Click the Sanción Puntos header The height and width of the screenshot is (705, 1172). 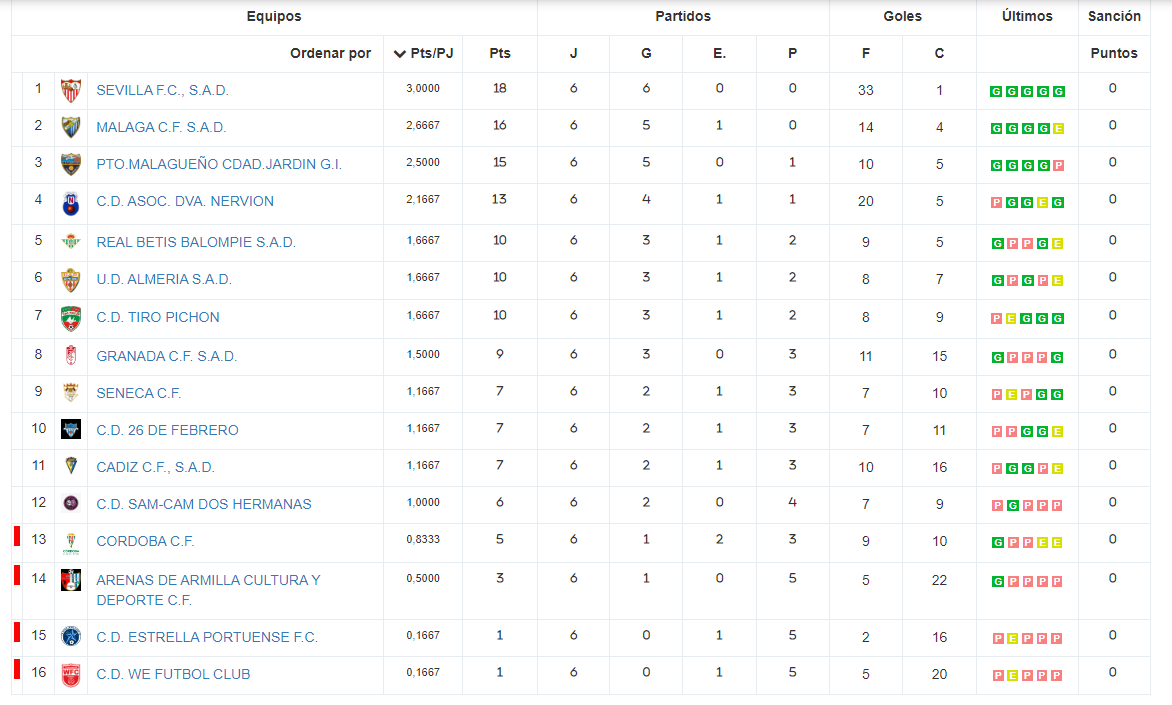click(x=1114, y=34)
